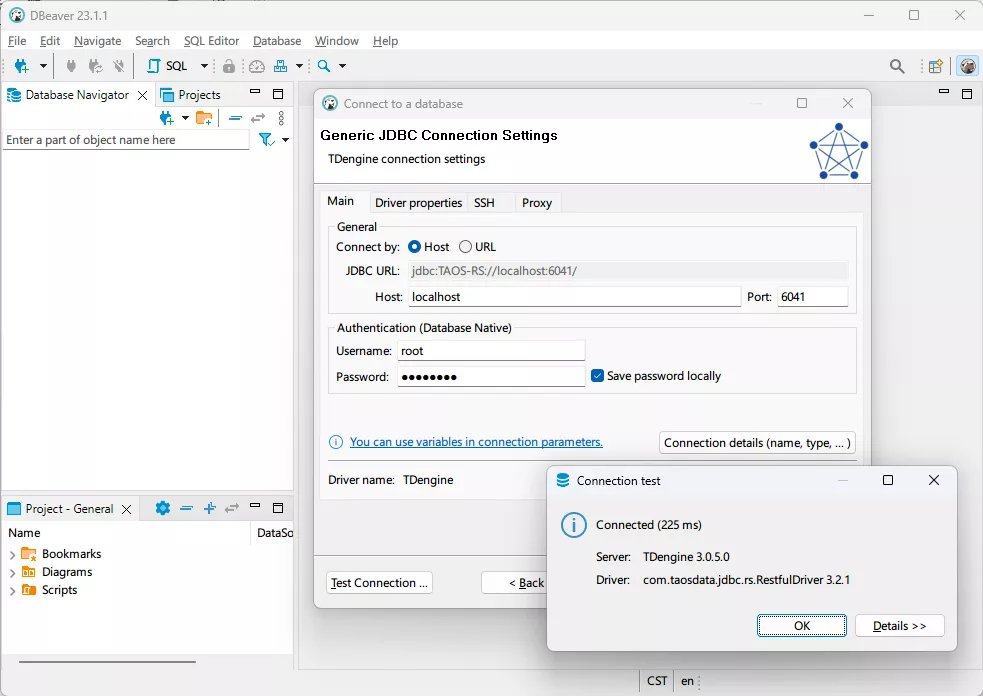Viewport: 983px width, 696px height.
Task: Click the filter funnel icon in Database Navigator
Action: [266, 140]
